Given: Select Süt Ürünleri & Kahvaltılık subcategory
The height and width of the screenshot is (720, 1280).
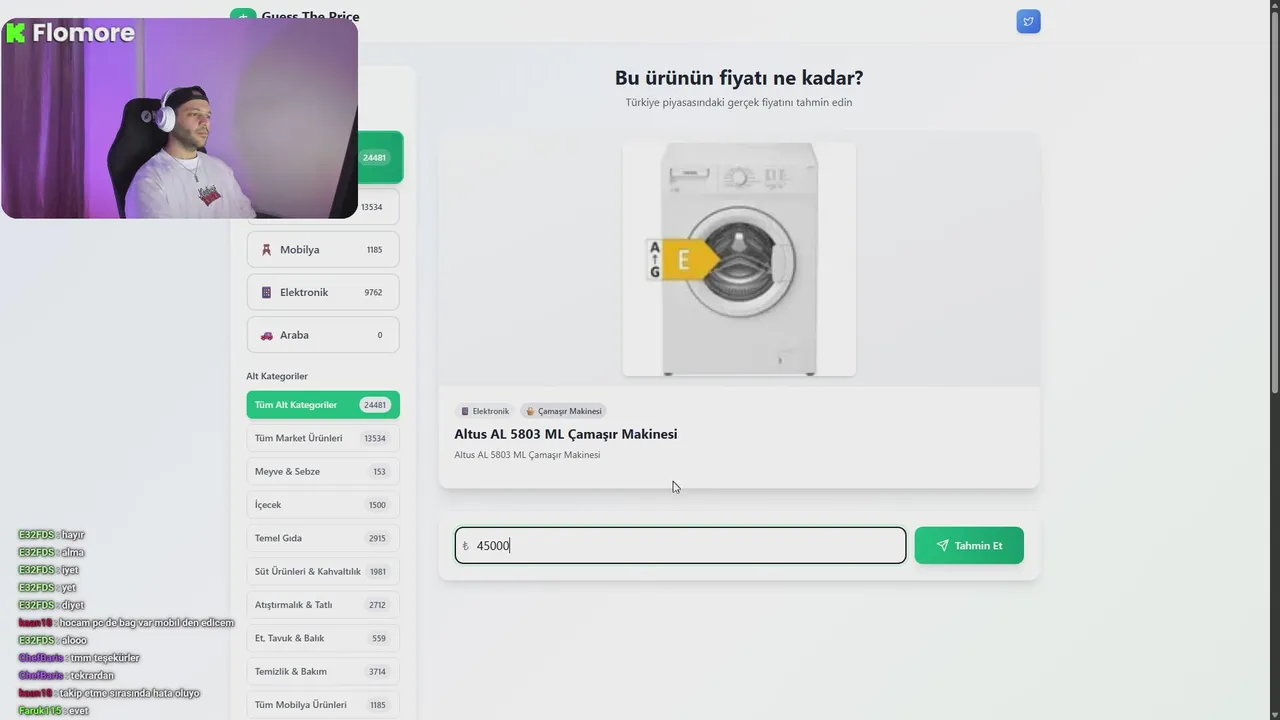Looking at the screenshot, I should pyautogui.click(x=323, y=571).
